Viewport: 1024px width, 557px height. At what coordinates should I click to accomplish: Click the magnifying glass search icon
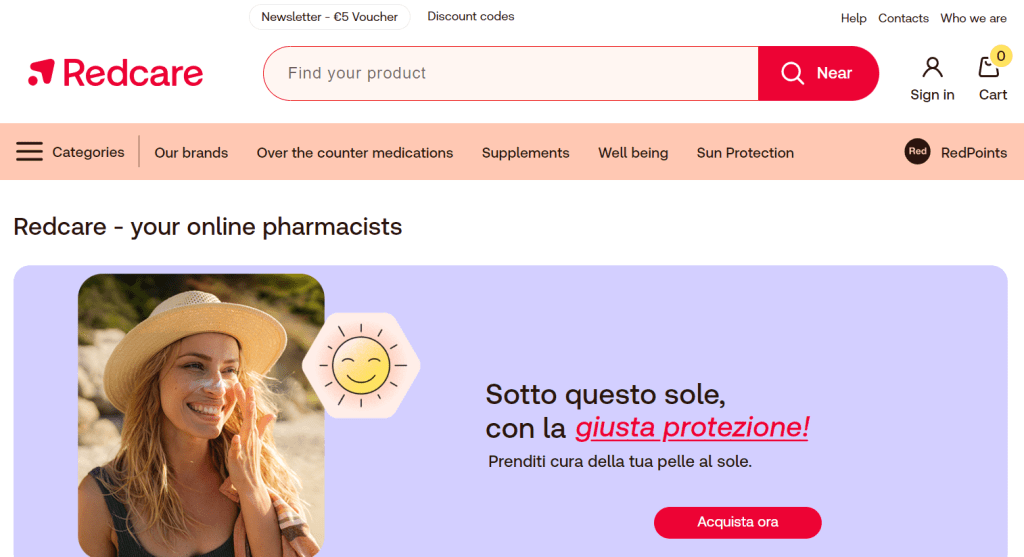[792, 73]
